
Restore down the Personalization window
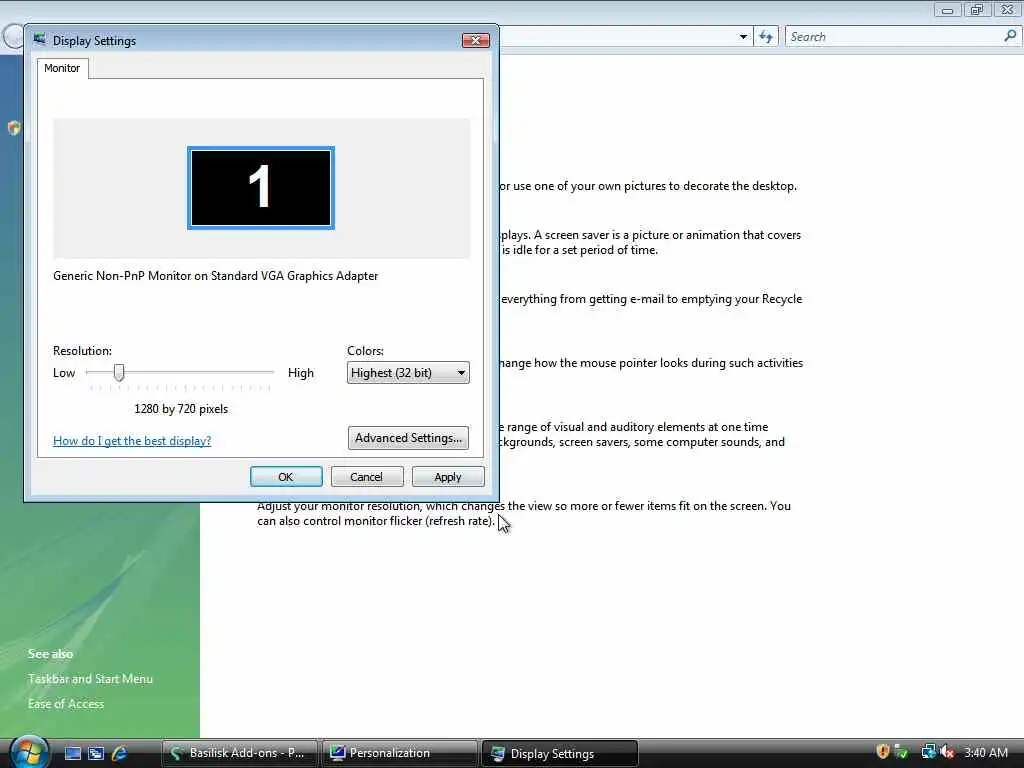[x=977, y=10]
